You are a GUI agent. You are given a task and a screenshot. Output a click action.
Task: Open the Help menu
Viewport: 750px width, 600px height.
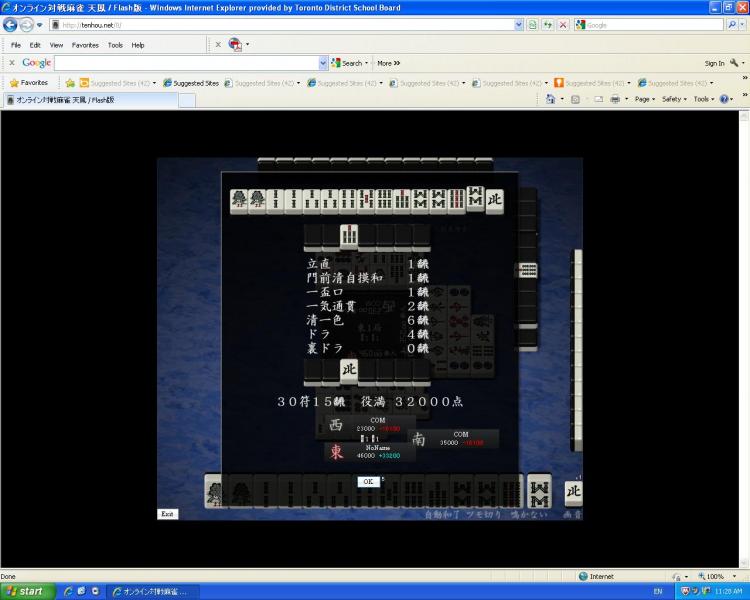(138, 45)
